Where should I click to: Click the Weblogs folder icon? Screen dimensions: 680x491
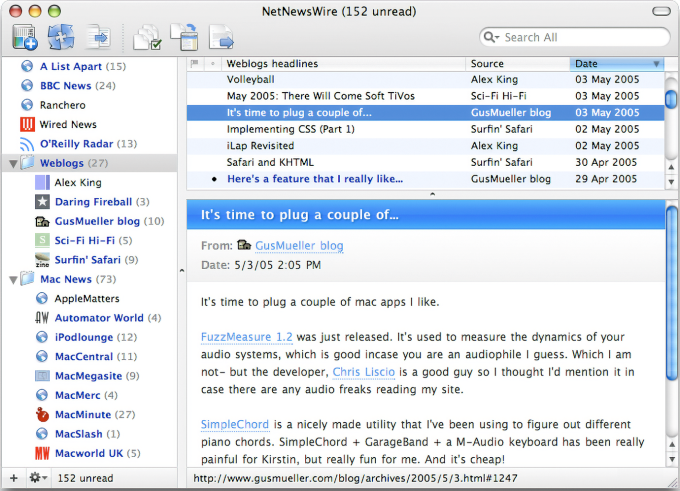point(27,163)
